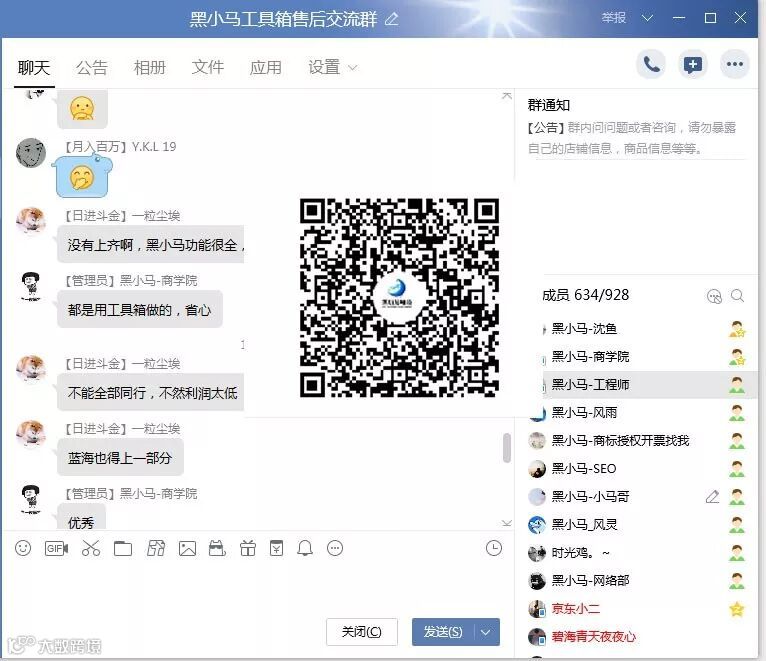Viewport: 766px width, 661px height.
Task: Click the owner badge next to 黑小马-沈鱼
Action: tap(737, 329)
